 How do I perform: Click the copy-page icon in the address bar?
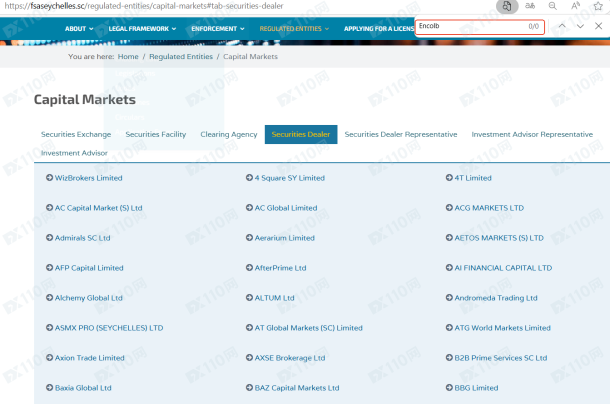(x=507, y=6)
